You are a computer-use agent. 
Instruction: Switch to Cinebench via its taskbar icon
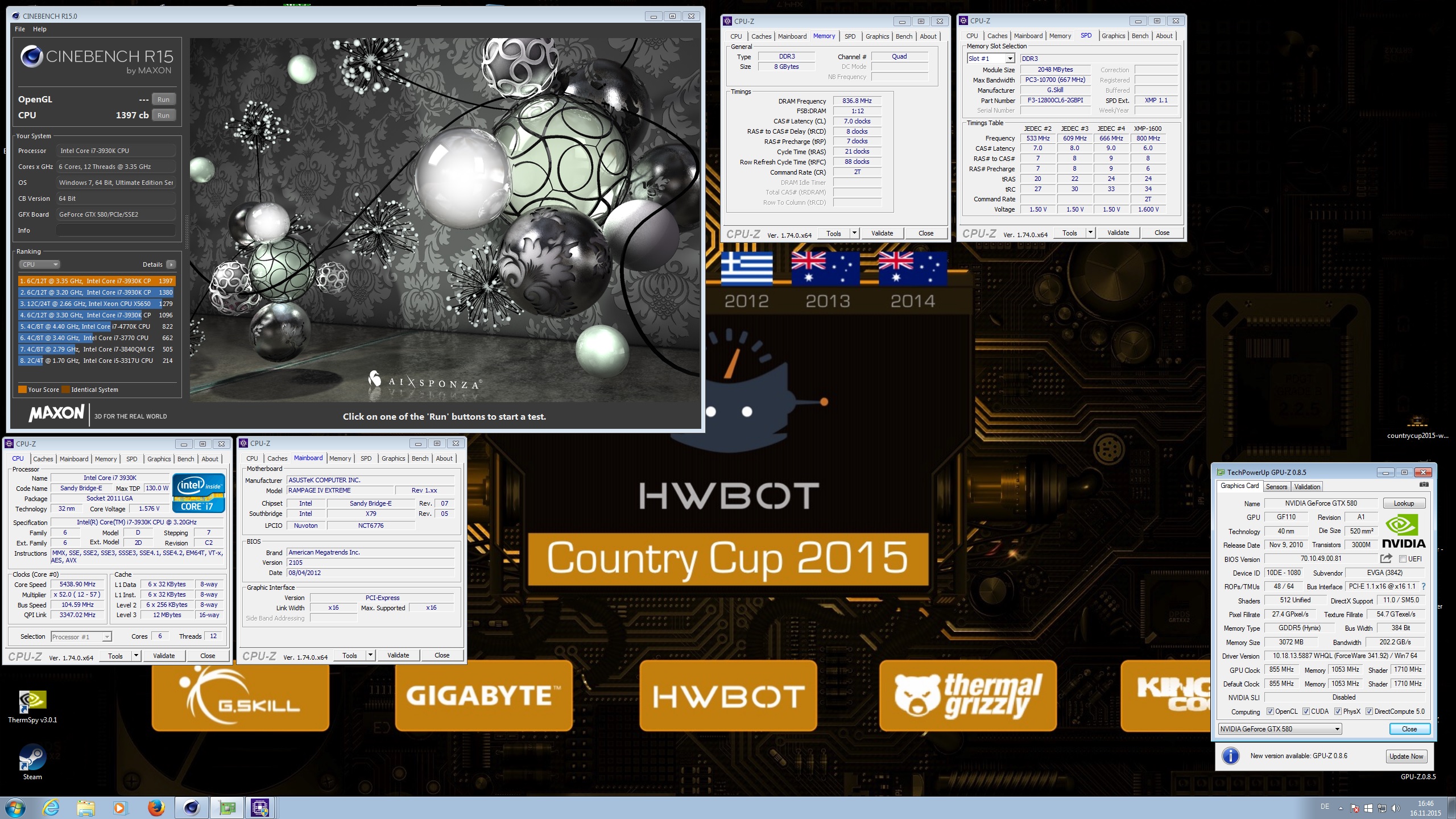click(192, 808)
